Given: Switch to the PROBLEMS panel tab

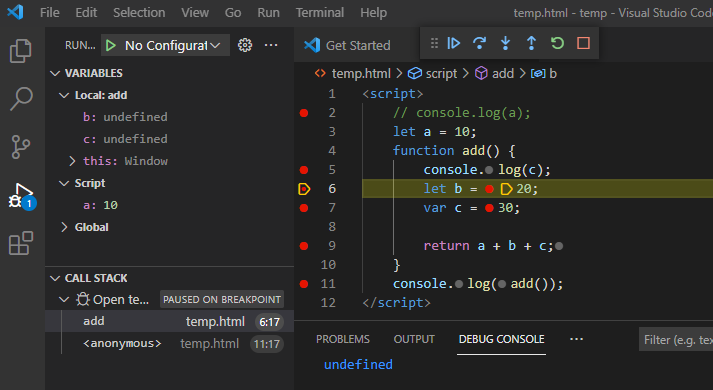Looking at the screenshot, I should [342, 340].
